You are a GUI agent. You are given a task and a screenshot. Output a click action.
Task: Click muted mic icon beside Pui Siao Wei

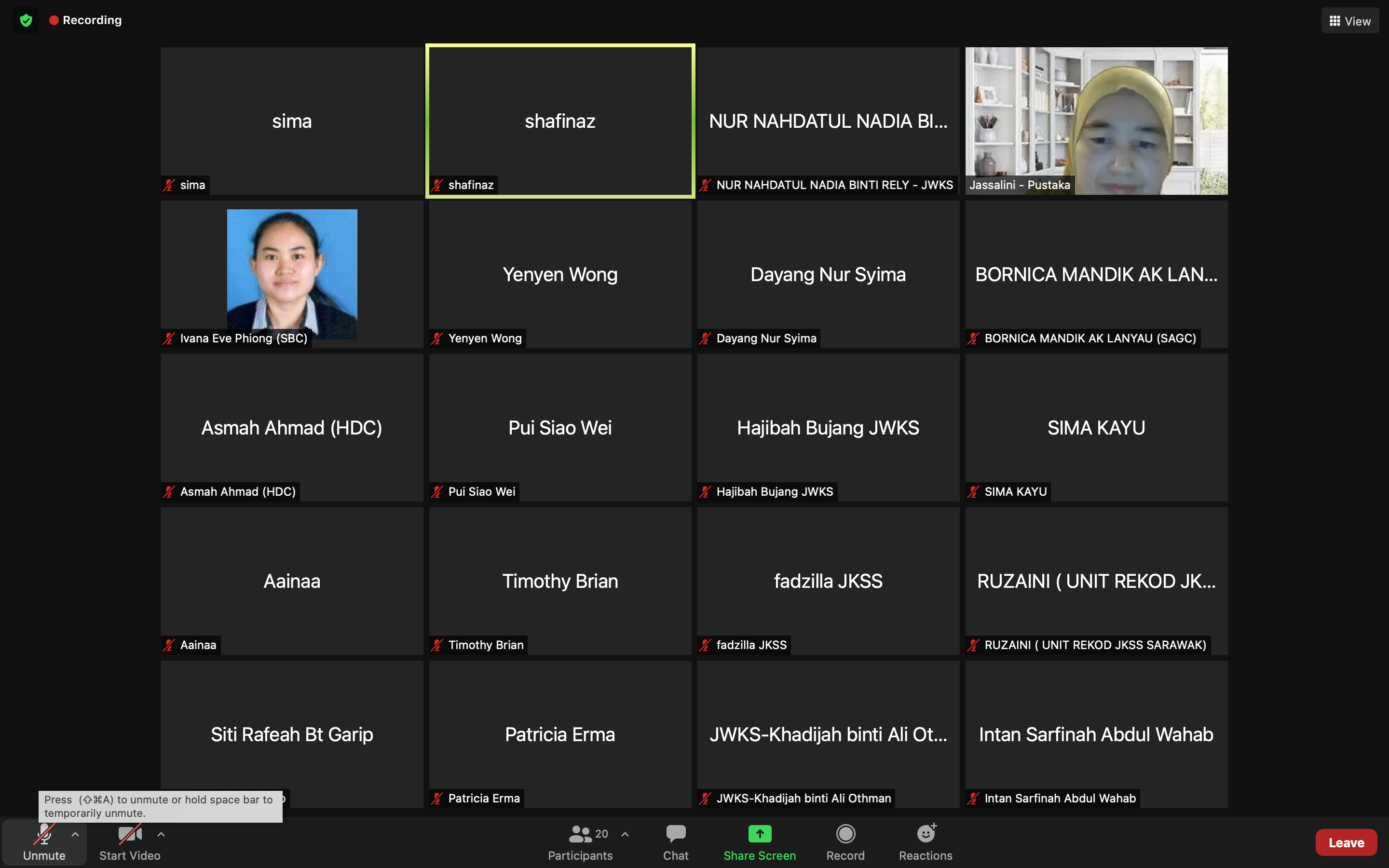tap(437, 491)
